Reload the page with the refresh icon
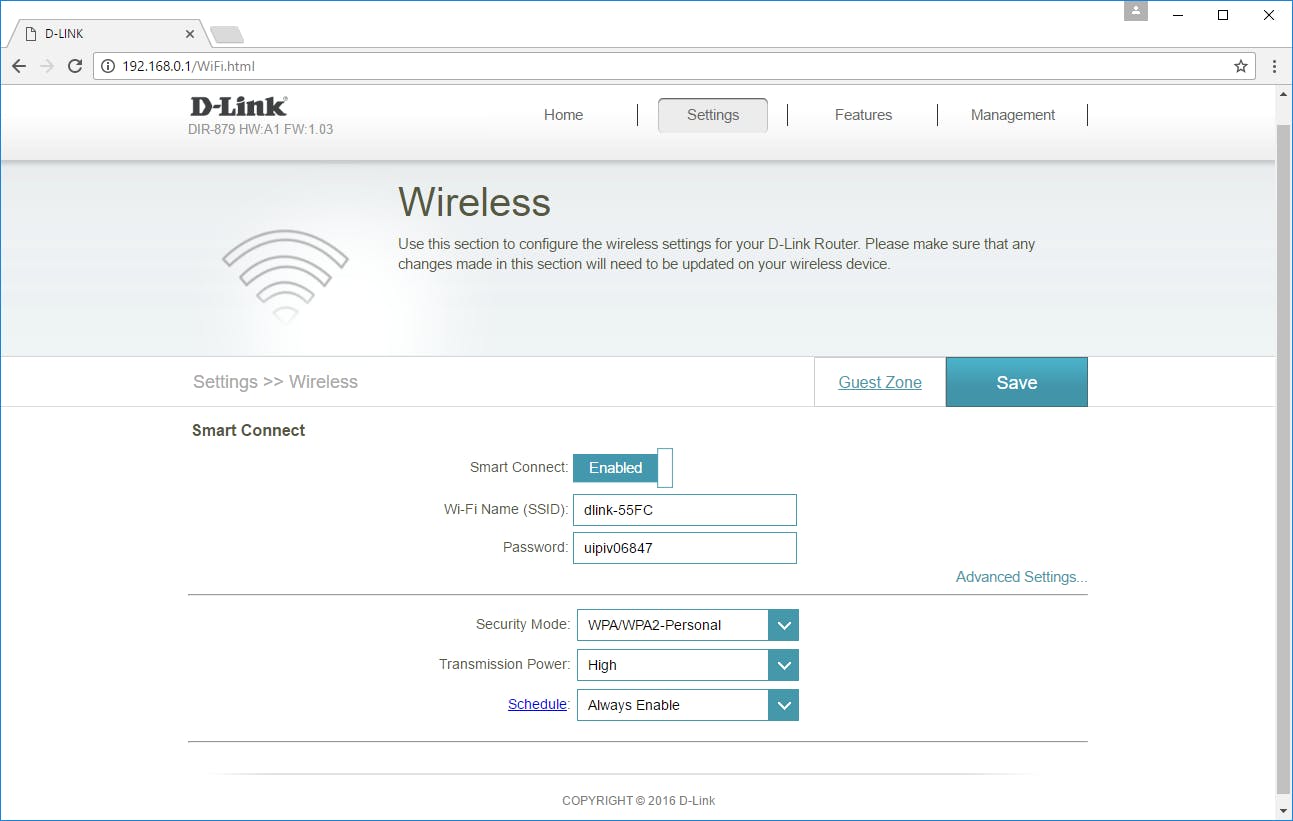Viewport: 1293px width, 821px height. pyautogui.click(x=74, y=66)
